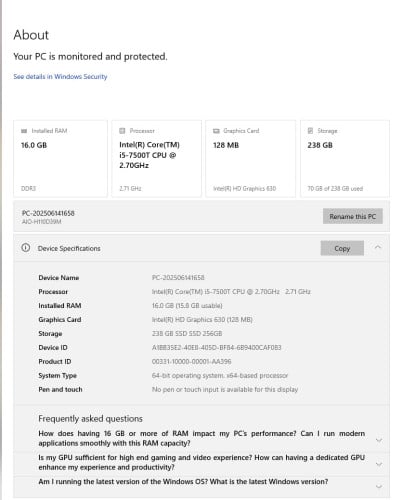Expand the 16 GB RAM performance question

[x=379, y=440]
